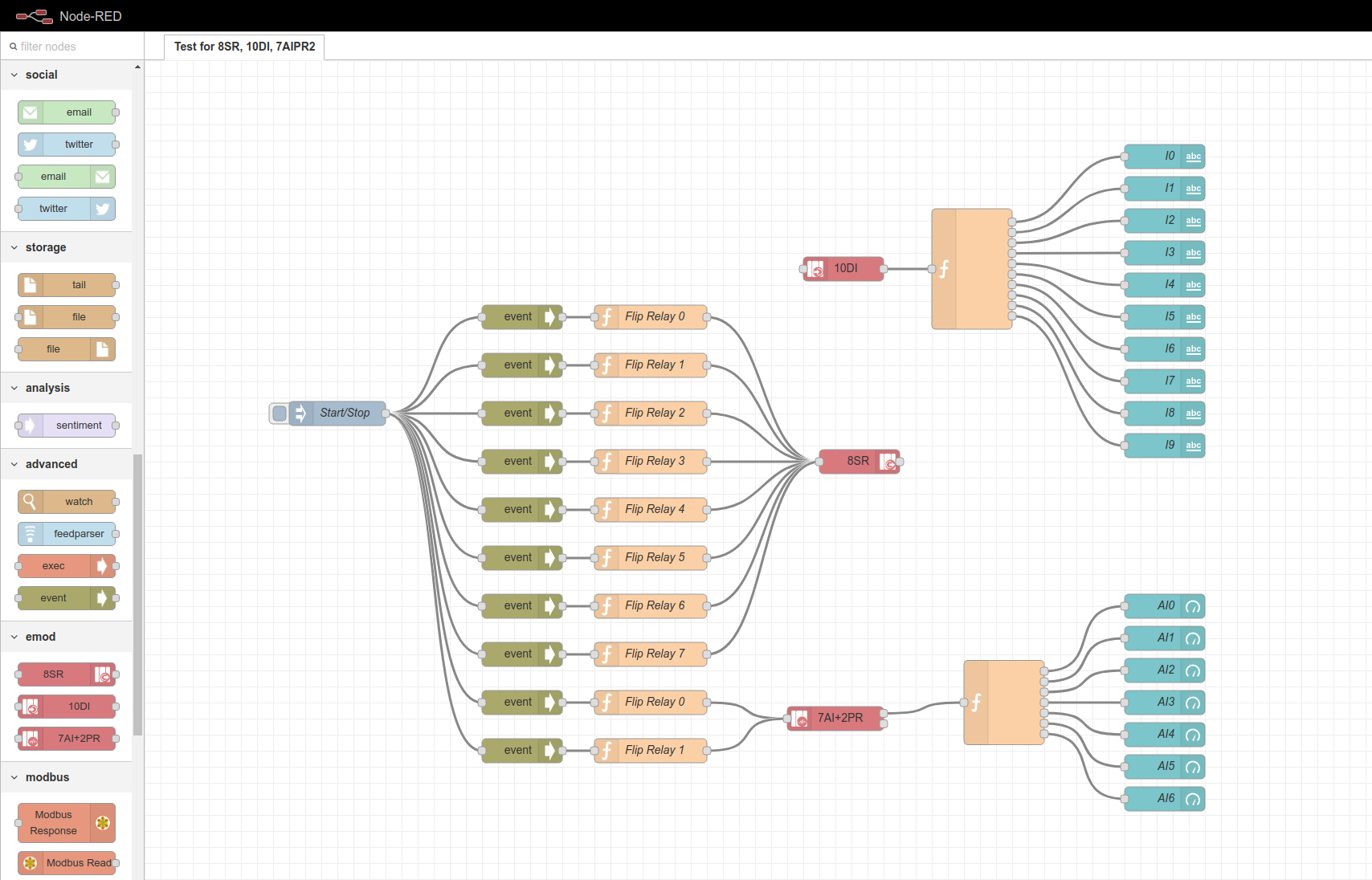Screen dimensions: 1372x880
Task: Select the Flip Relay 5 function node
Action: (651, 558)
